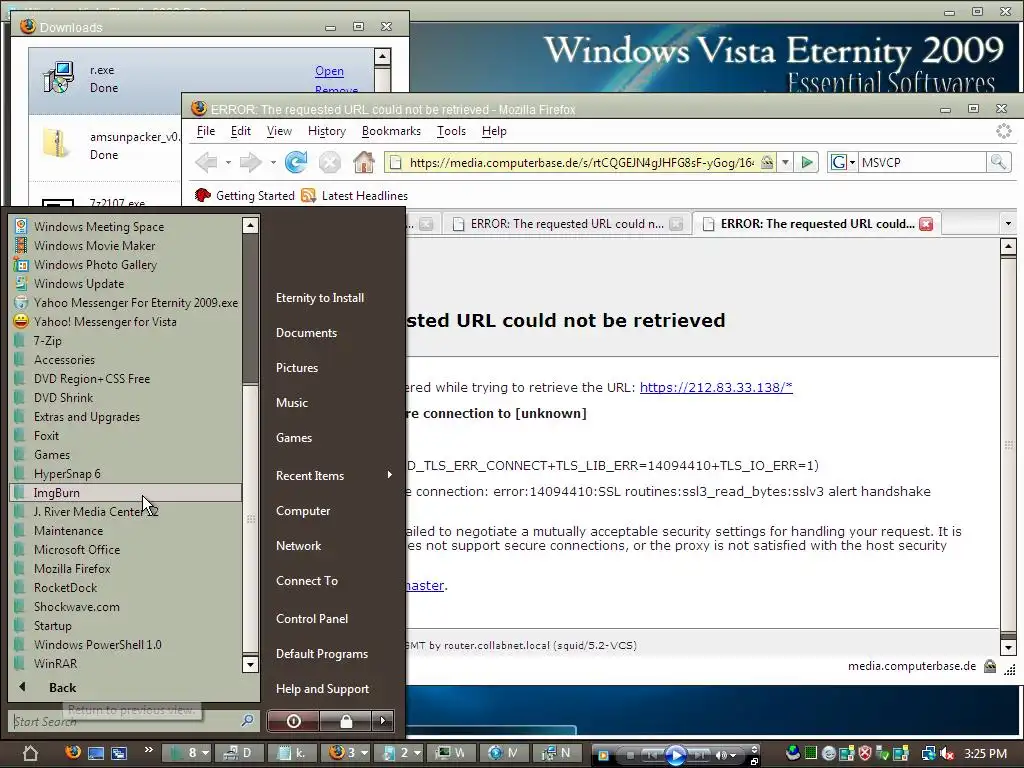
Task: Click the Start menu lock button
Action: point(345,721)
